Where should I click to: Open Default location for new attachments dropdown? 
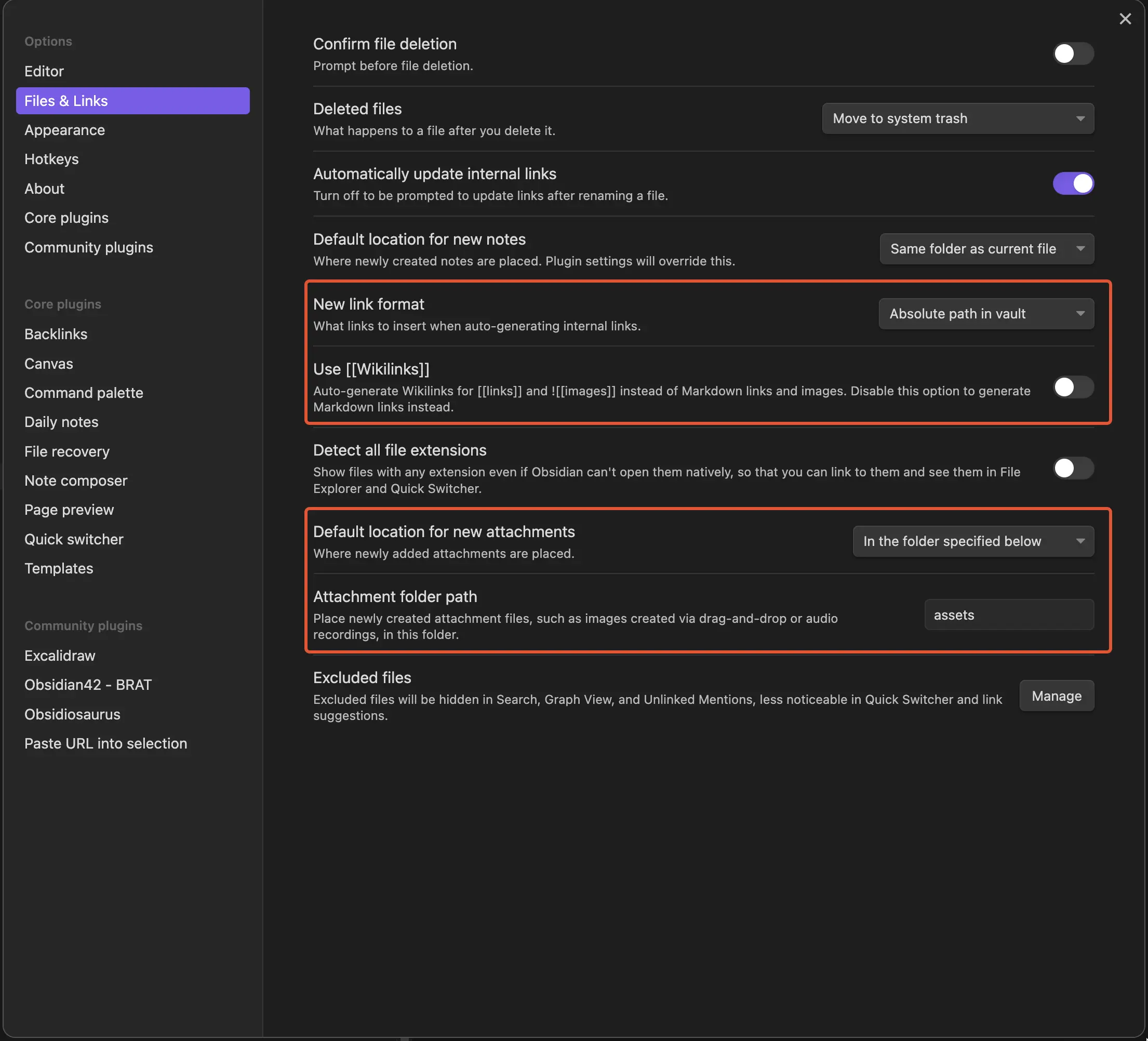point(972,541)
